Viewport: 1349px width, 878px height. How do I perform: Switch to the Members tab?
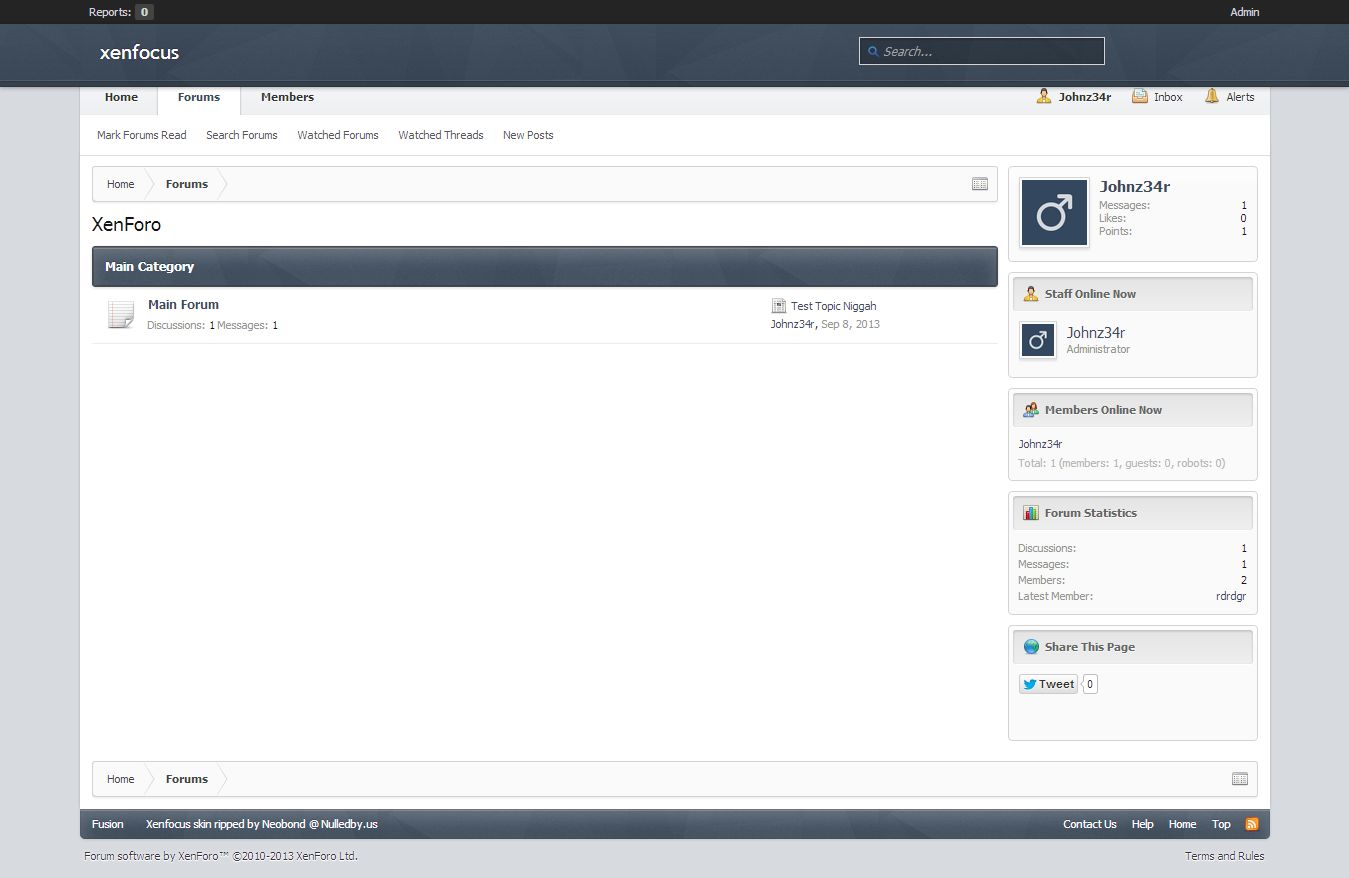pos(287,97)
